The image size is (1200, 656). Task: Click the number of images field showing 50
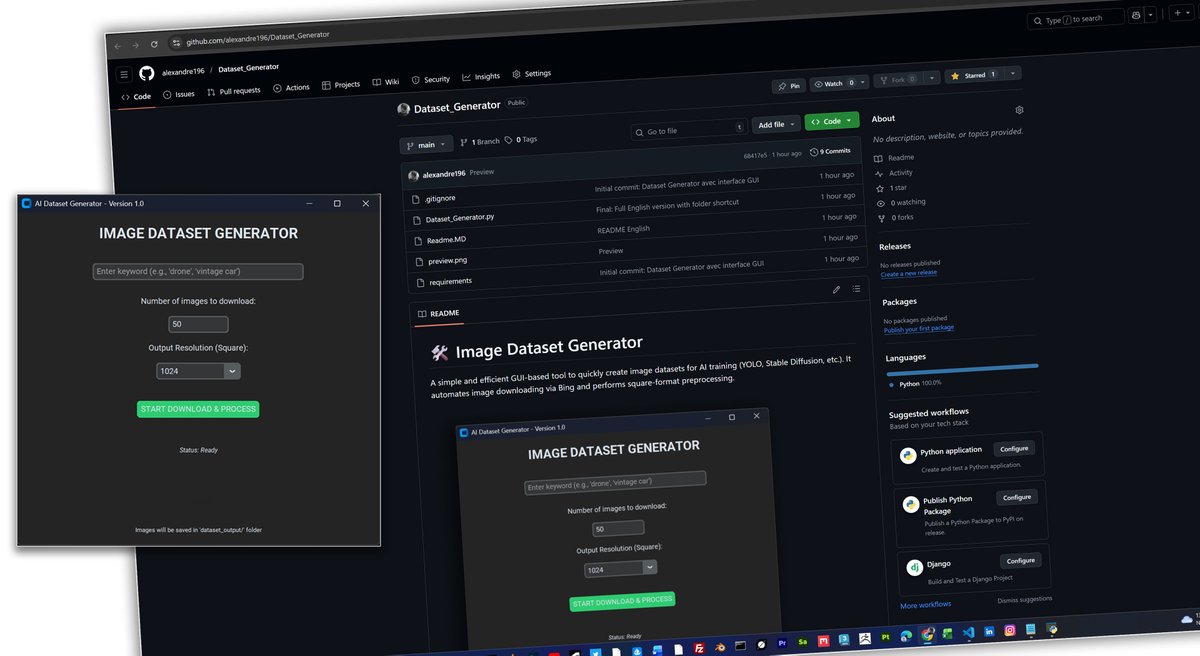click(x=198, y=324)
